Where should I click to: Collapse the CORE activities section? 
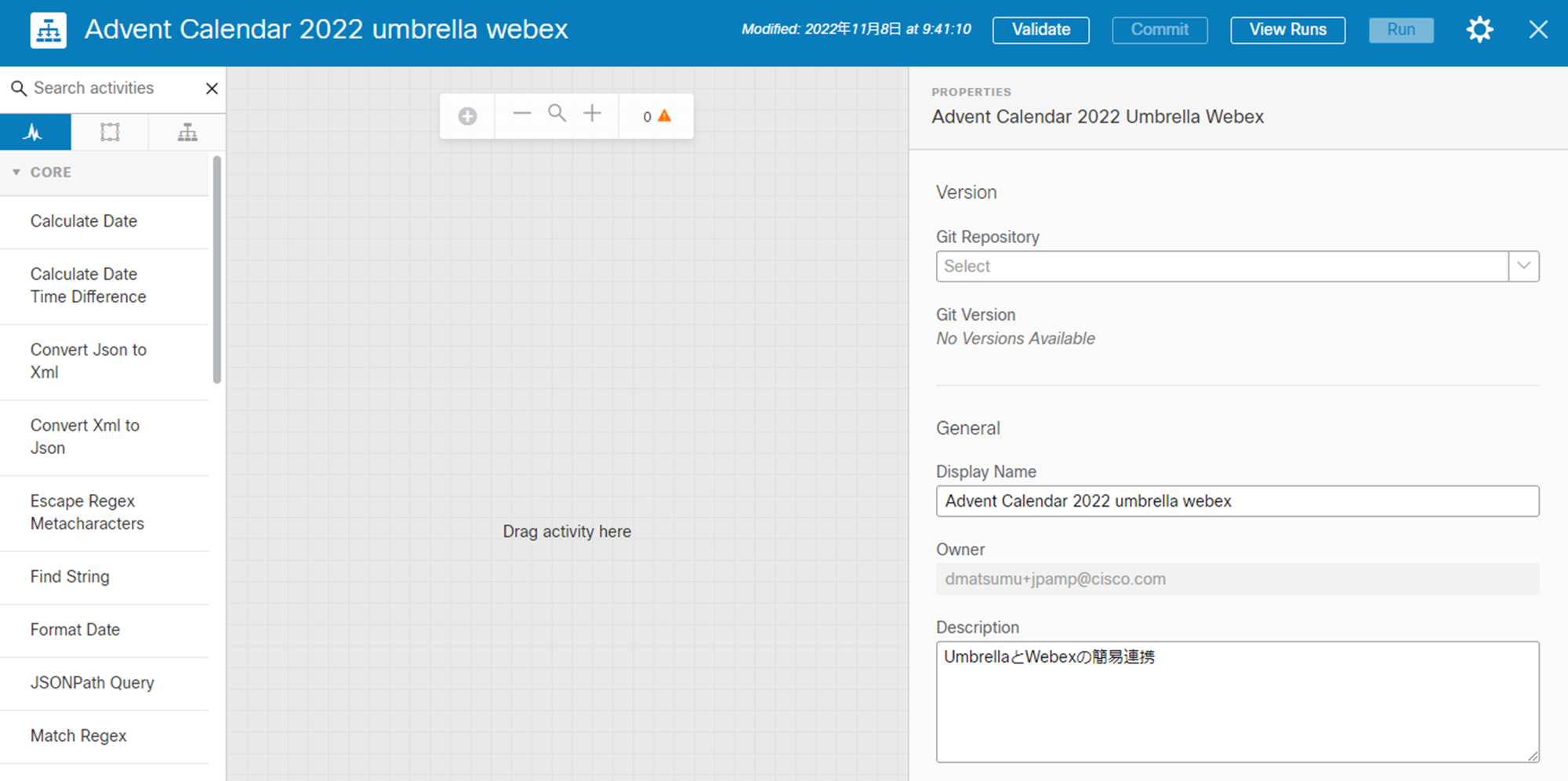[16, 172]
